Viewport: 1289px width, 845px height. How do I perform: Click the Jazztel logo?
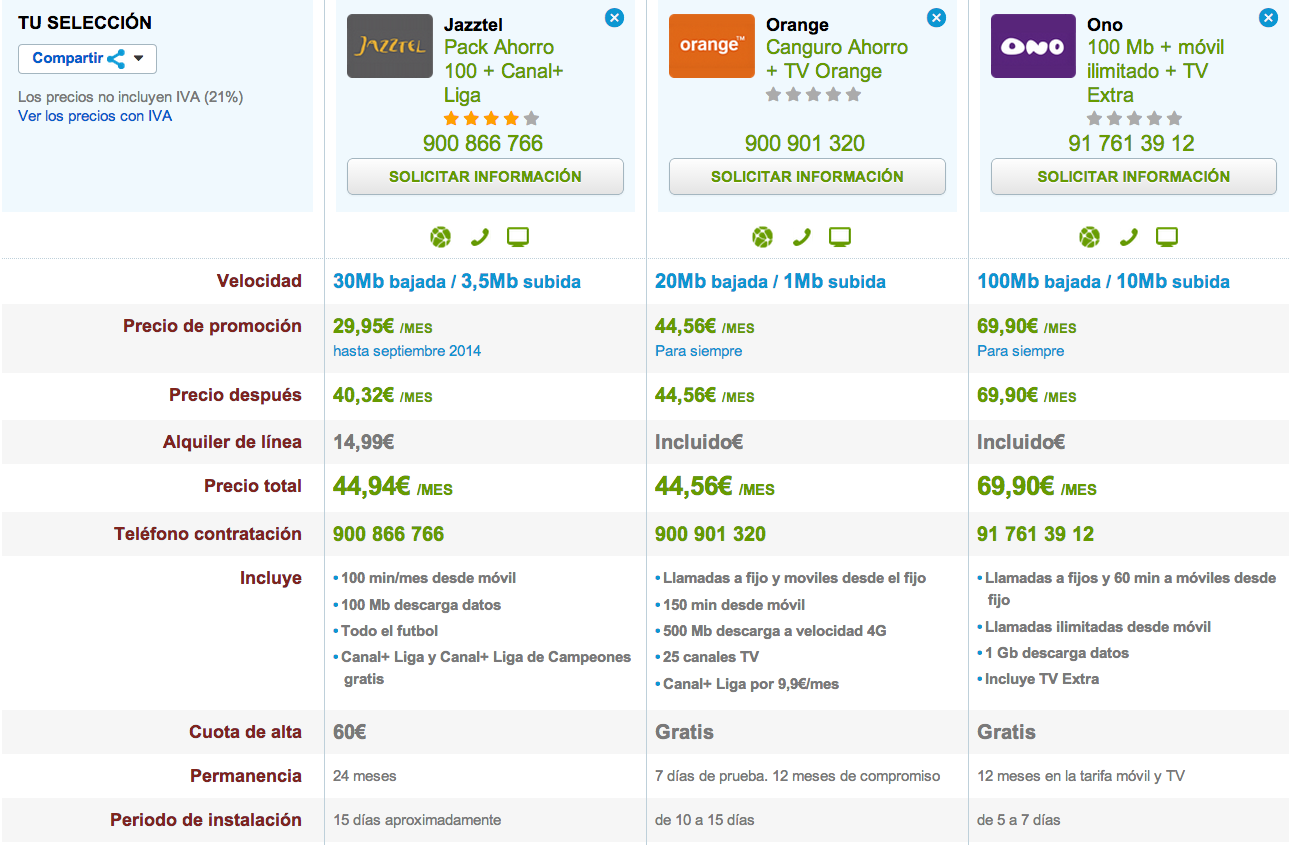[x=390, y=46]
